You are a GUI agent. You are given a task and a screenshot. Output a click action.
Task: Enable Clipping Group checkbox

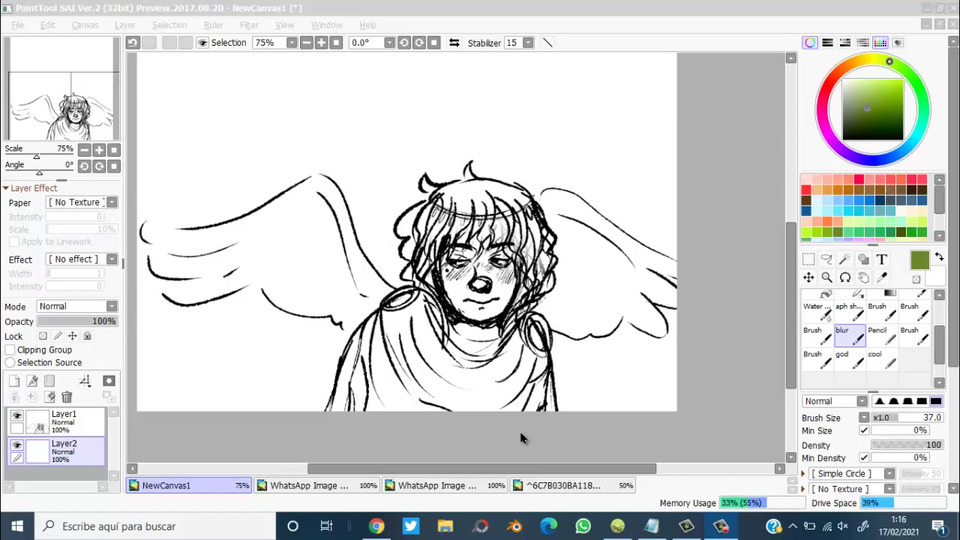[x=10, y=350]
